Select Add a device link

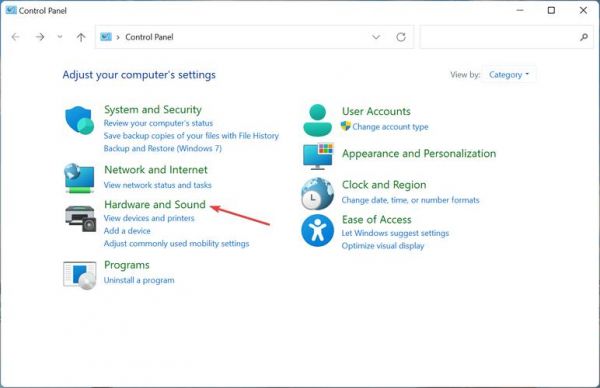[x=127, y=231]
